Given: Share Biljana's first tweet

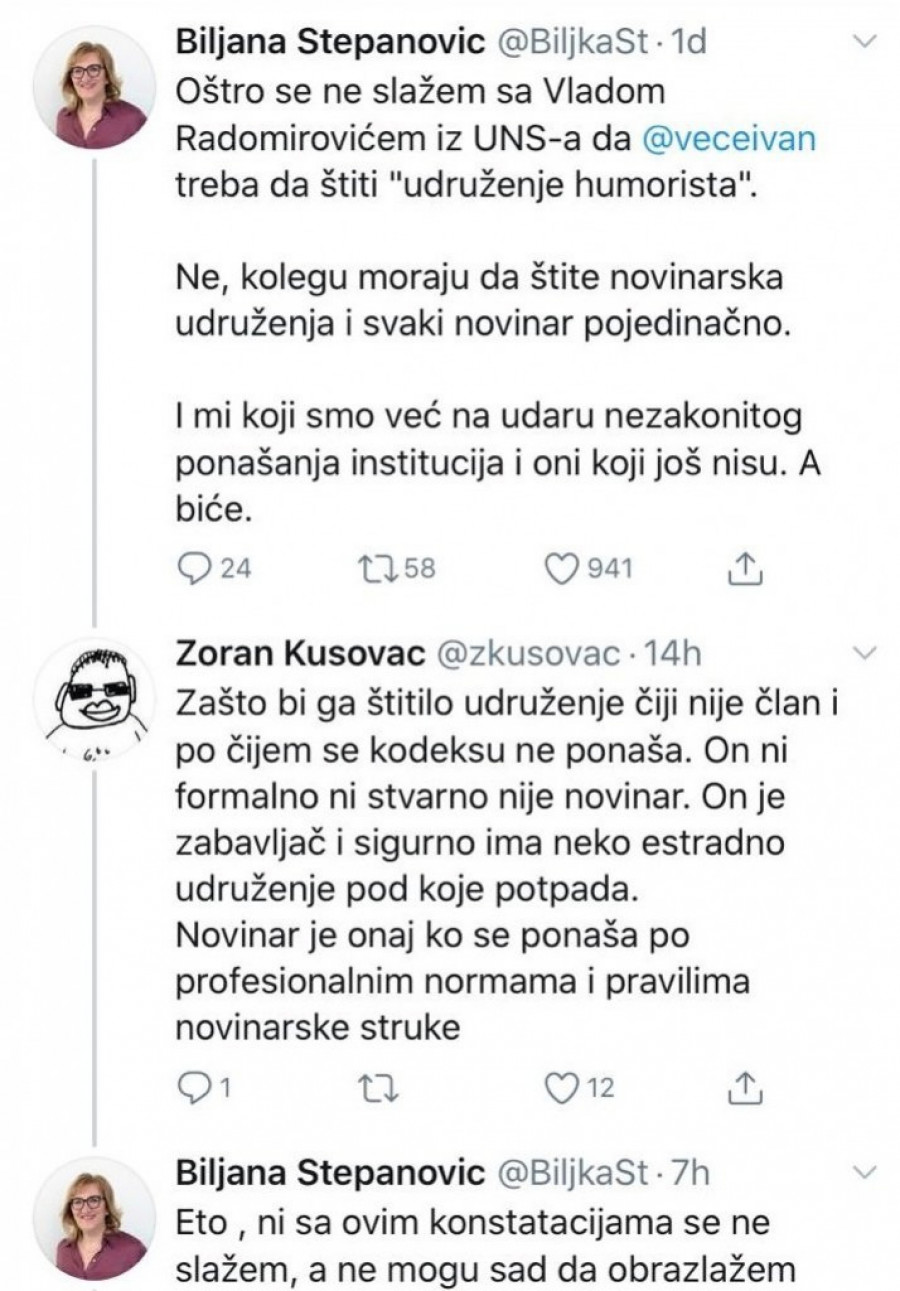Looking at the screenshot, I should (x=742, y=569).
